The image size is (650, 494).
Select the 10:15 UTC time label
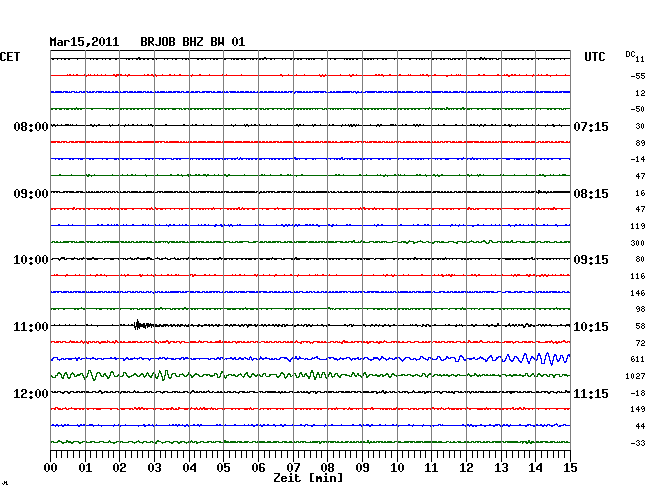click(x=591, y=327)
